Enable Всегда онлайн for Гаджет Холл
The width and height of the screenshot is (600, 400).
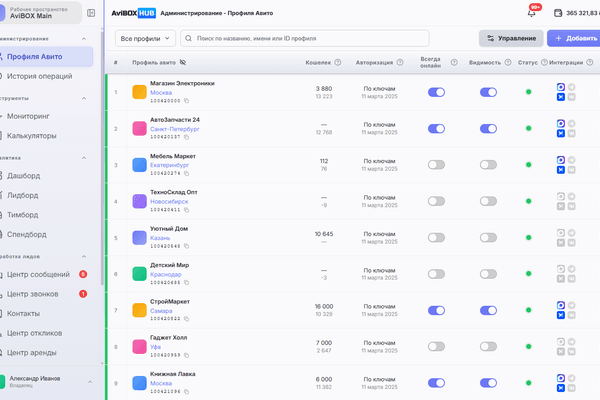[x=436, y=347]
